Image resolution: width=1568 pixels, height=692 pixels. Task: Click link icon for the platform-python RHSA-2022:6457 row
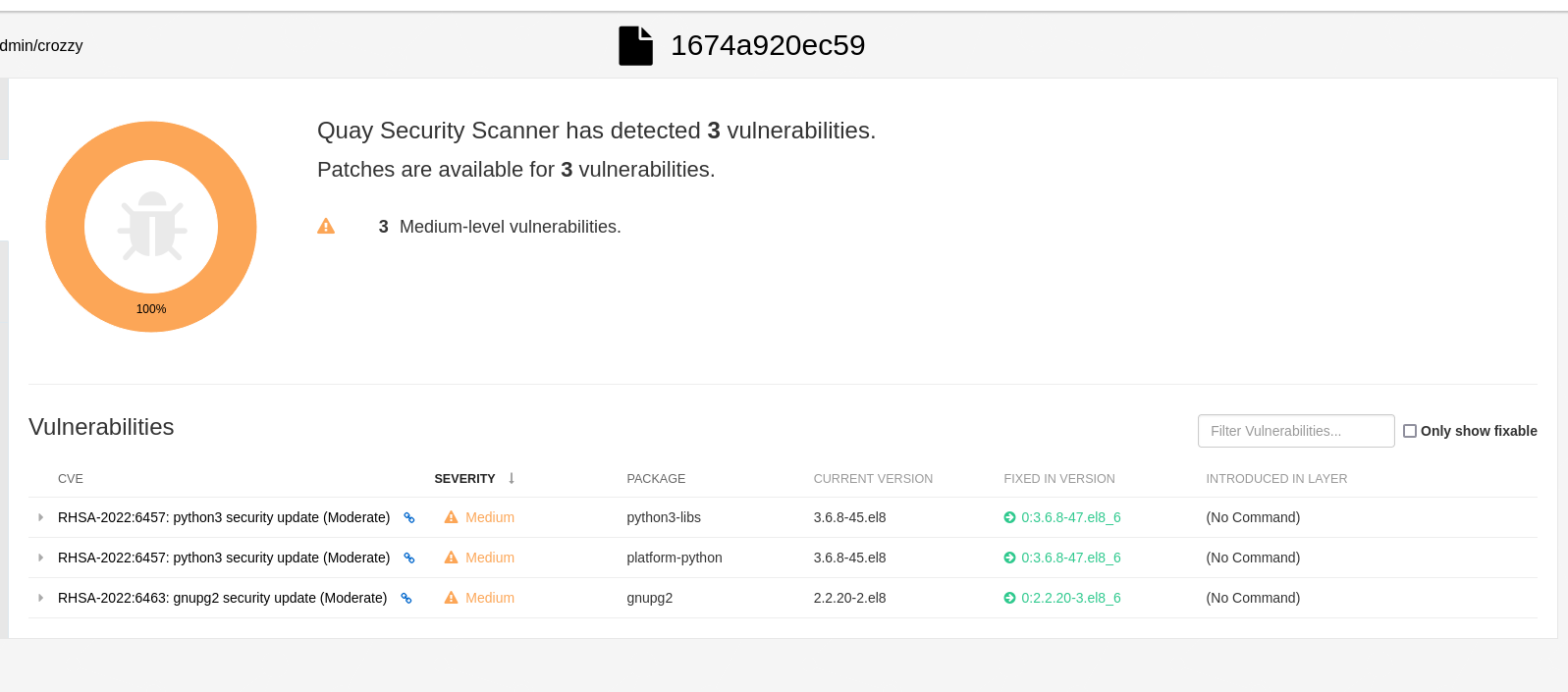pyautogui.click(x=409, y=558)
